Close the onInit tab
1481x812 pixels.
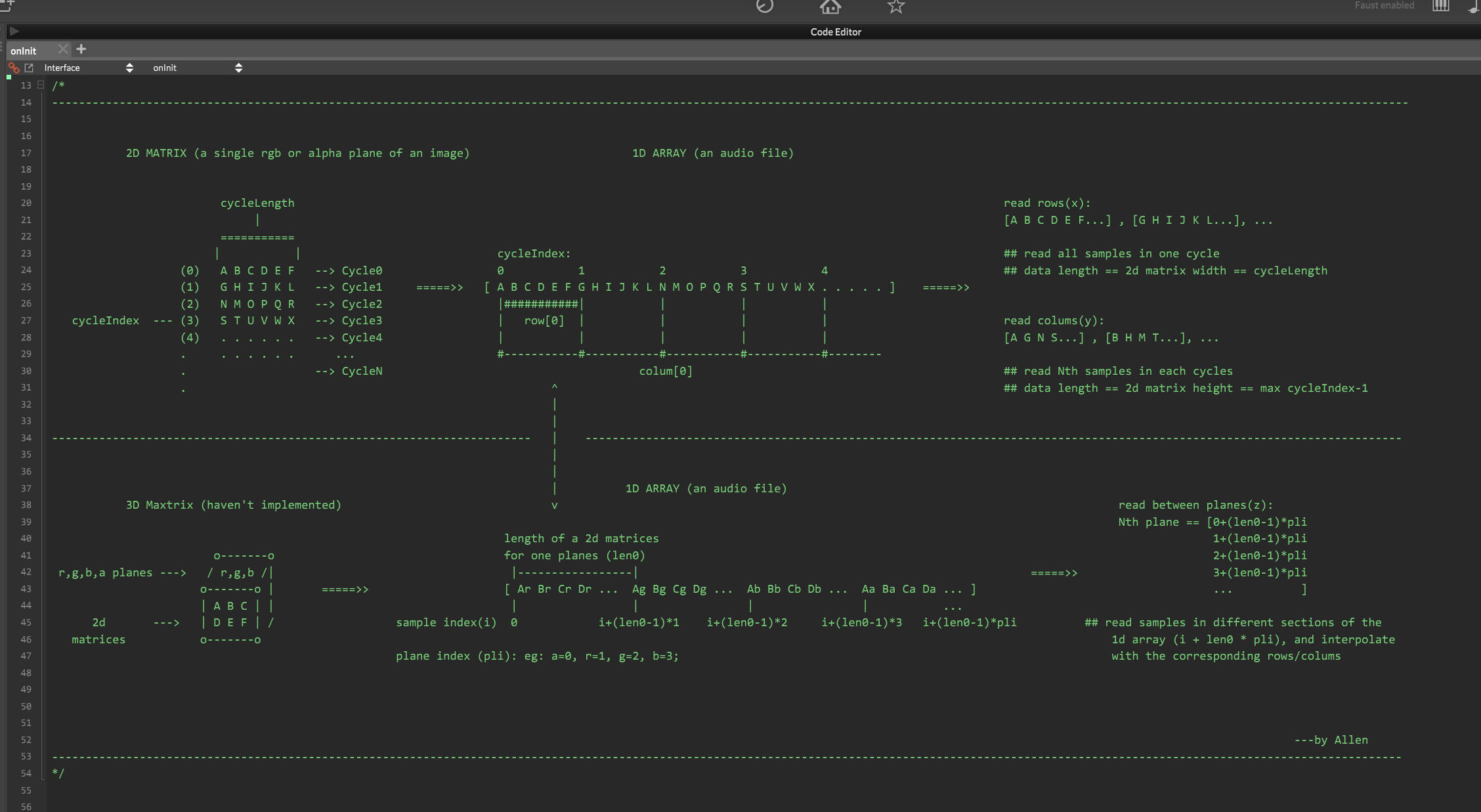pyautogui.click(x=63, y=49)
